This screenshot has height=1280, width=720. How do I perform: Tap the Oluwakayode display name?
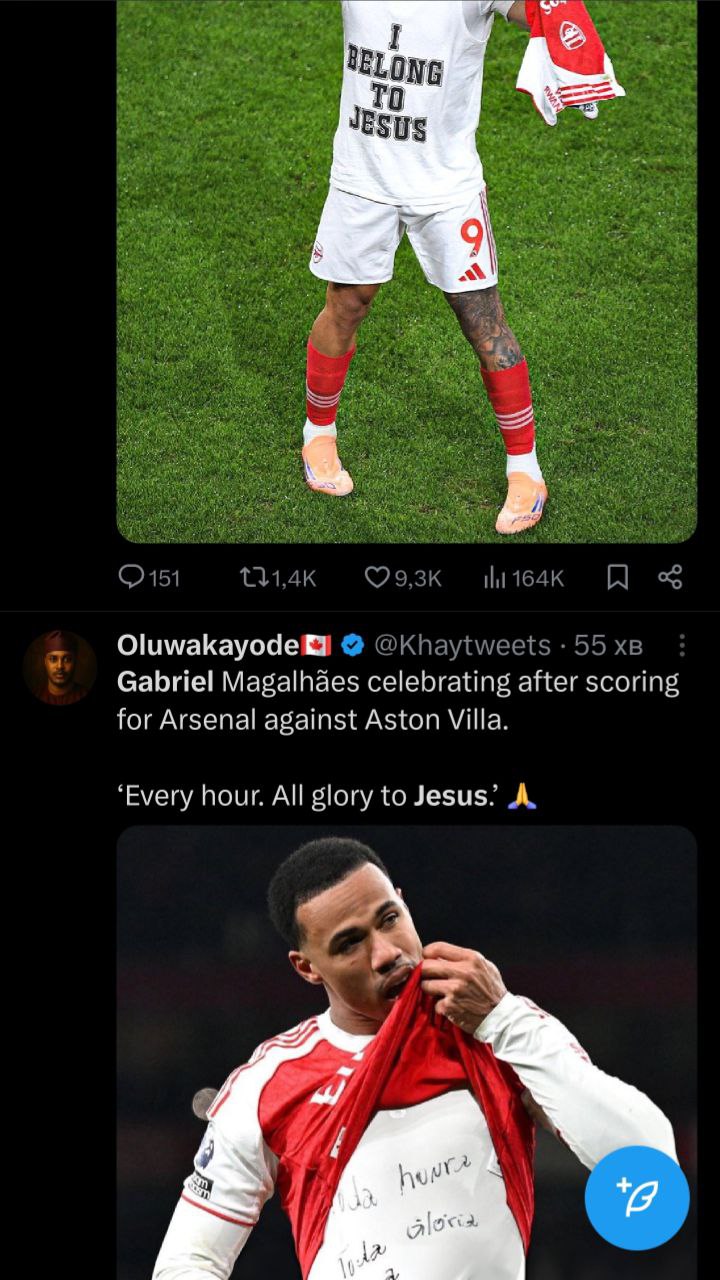(207, 646)
